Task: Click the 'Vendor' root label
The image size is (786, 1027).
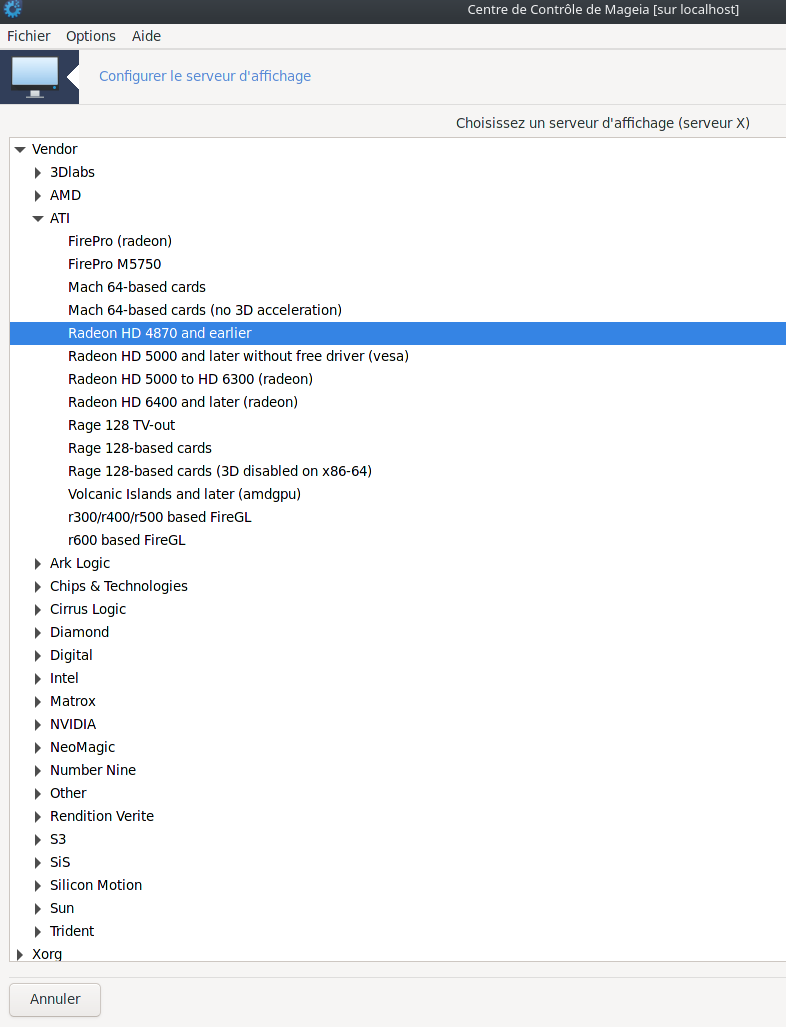Action: [54, 149]
